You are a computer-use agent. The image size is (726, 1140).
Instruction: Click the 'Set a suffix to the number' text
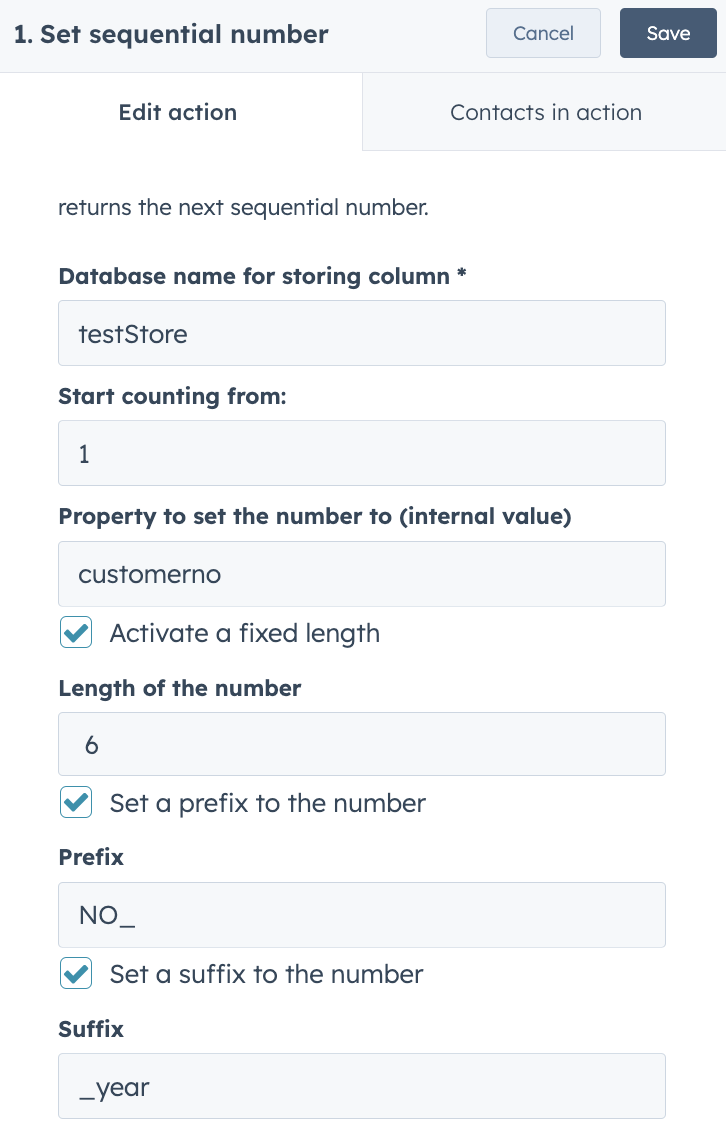[x=266, y=974]
